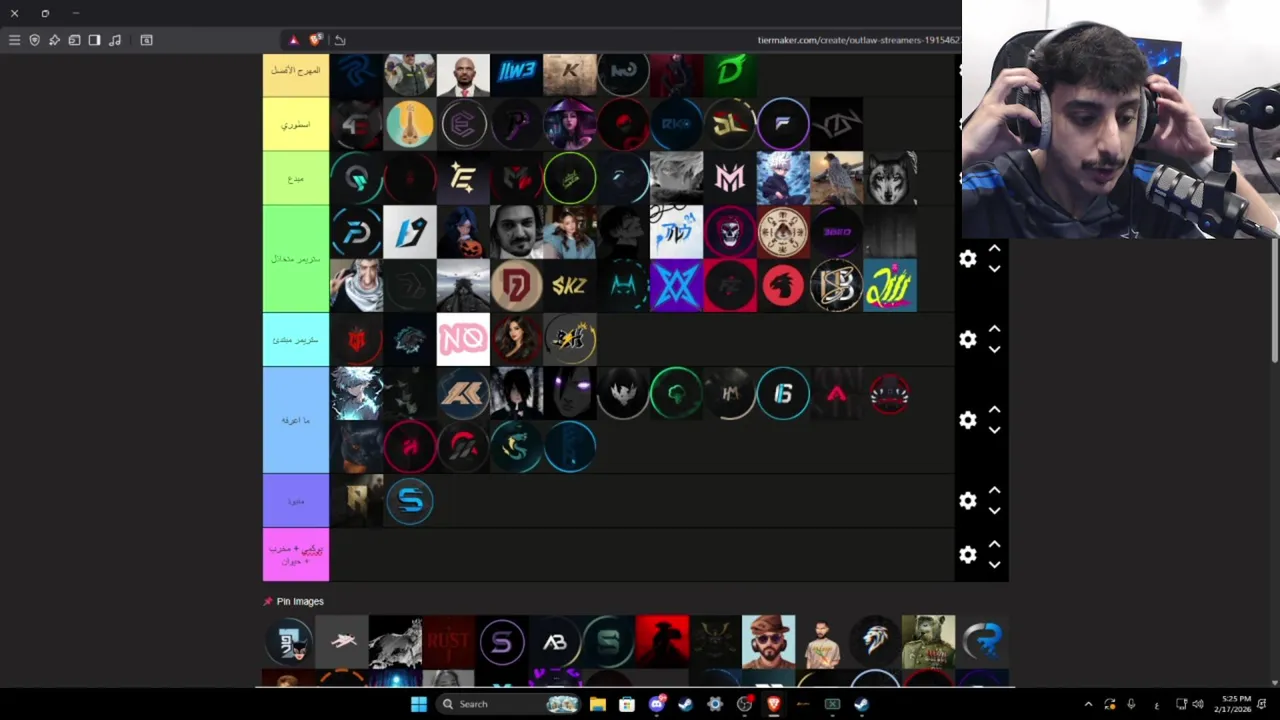Select the teal 6 circle logo image
Screen dimensions: 1280x720
pyautogui.click(x=783, y=394)
